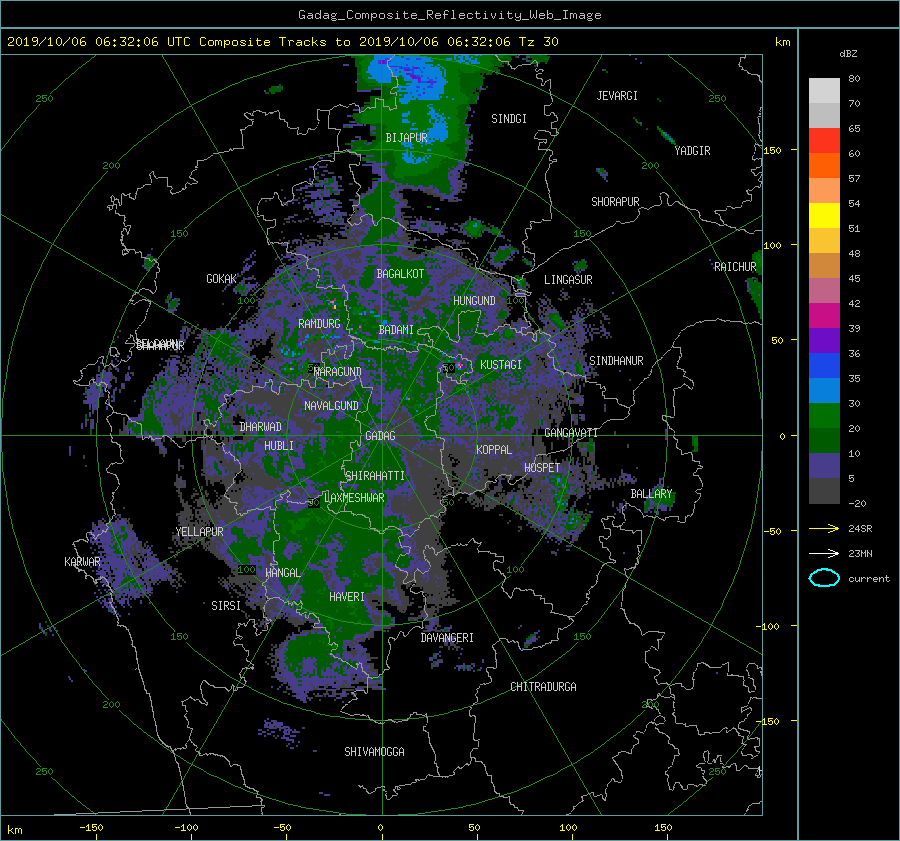Click the 'LINGASUR' city label
This screenshot has height=841, width=900.
coord(568,280)
